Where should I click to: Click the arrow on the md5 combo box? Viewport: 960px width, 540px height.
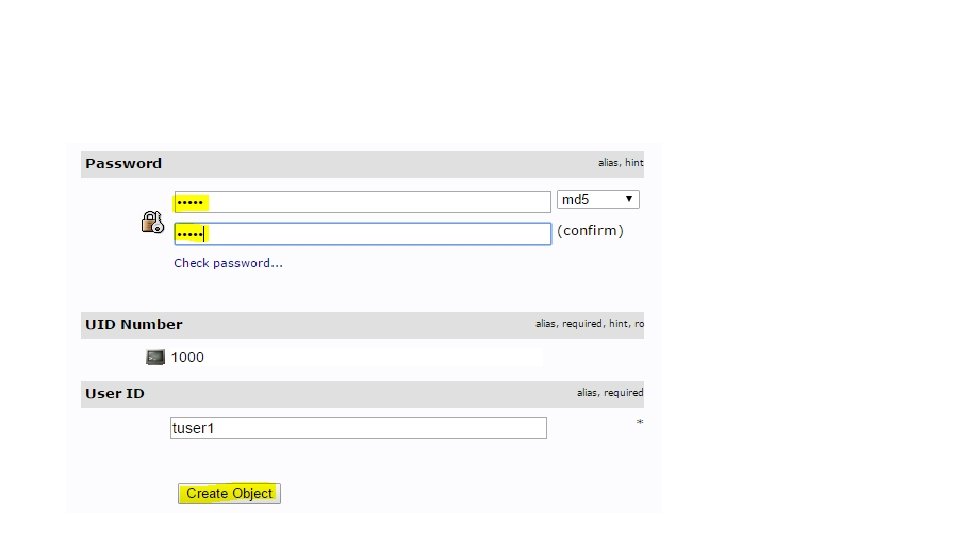click(x=629, y=199)
